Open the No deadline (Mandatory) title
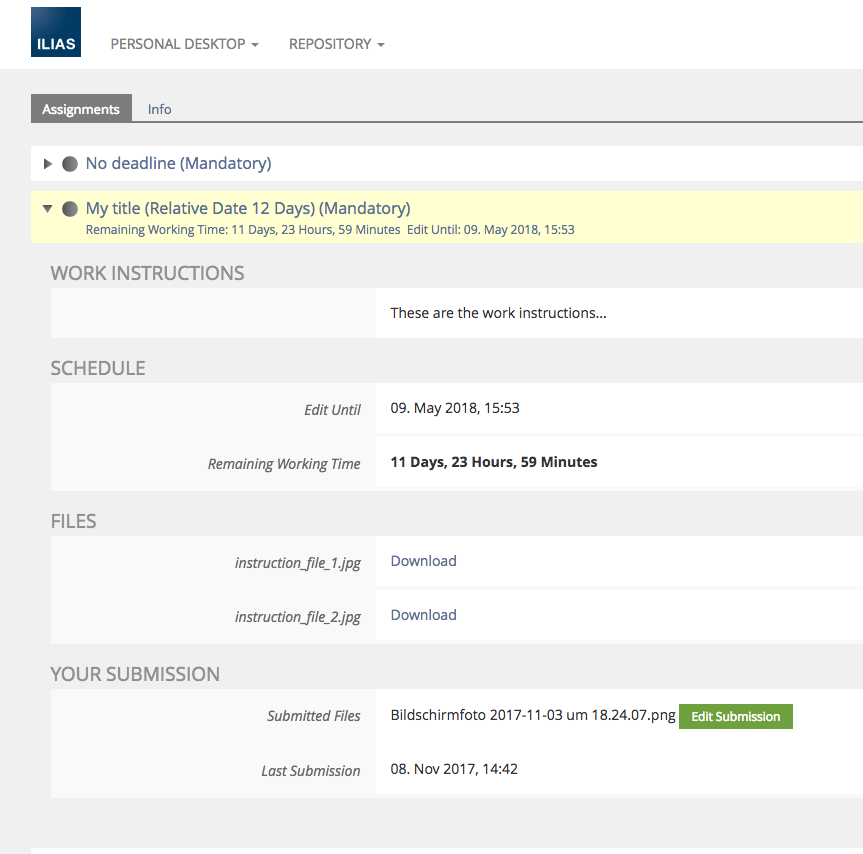The width and height of the screenshot is (863, 854). pyautogui.click(x=178, y=163)
